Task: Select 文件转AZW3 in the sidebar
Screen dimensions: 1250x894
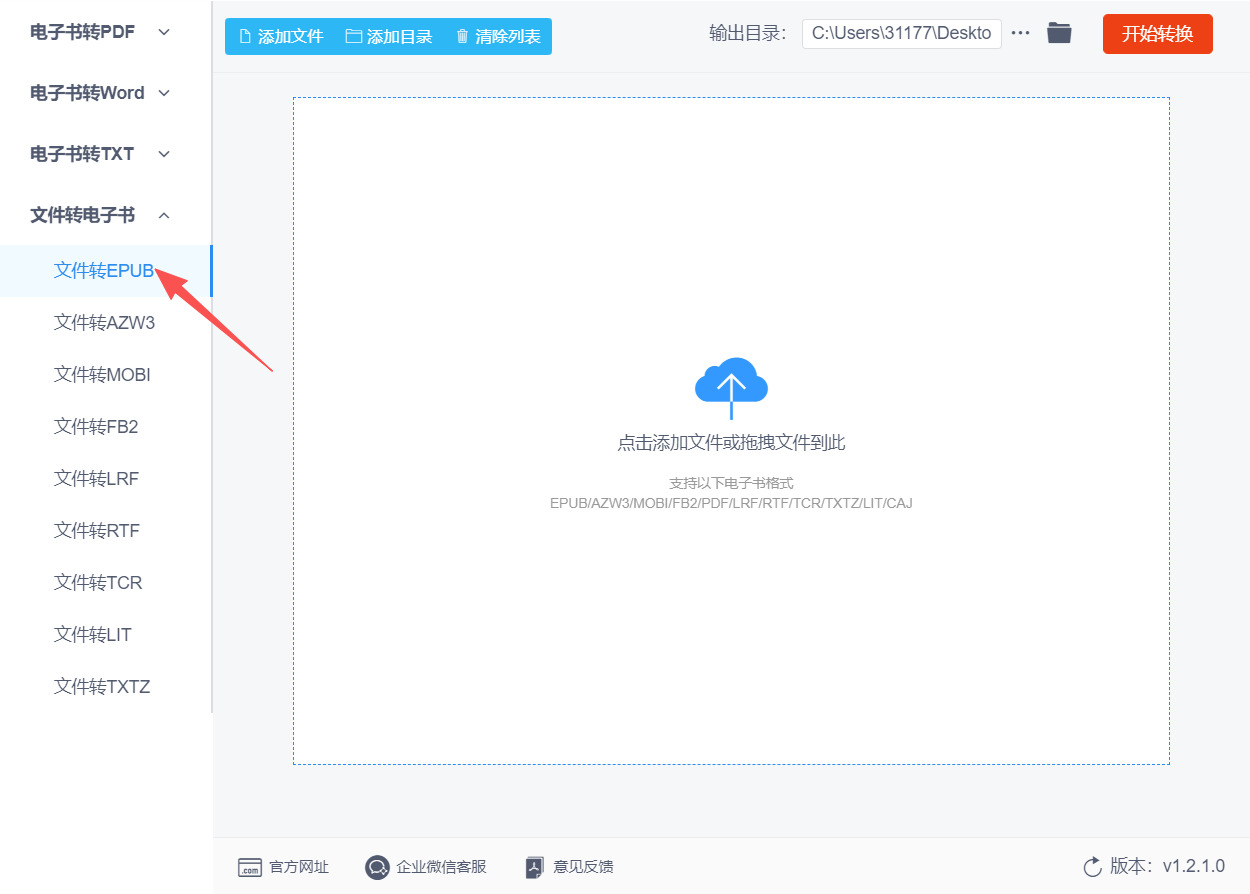Action: (x=106, y=323)
